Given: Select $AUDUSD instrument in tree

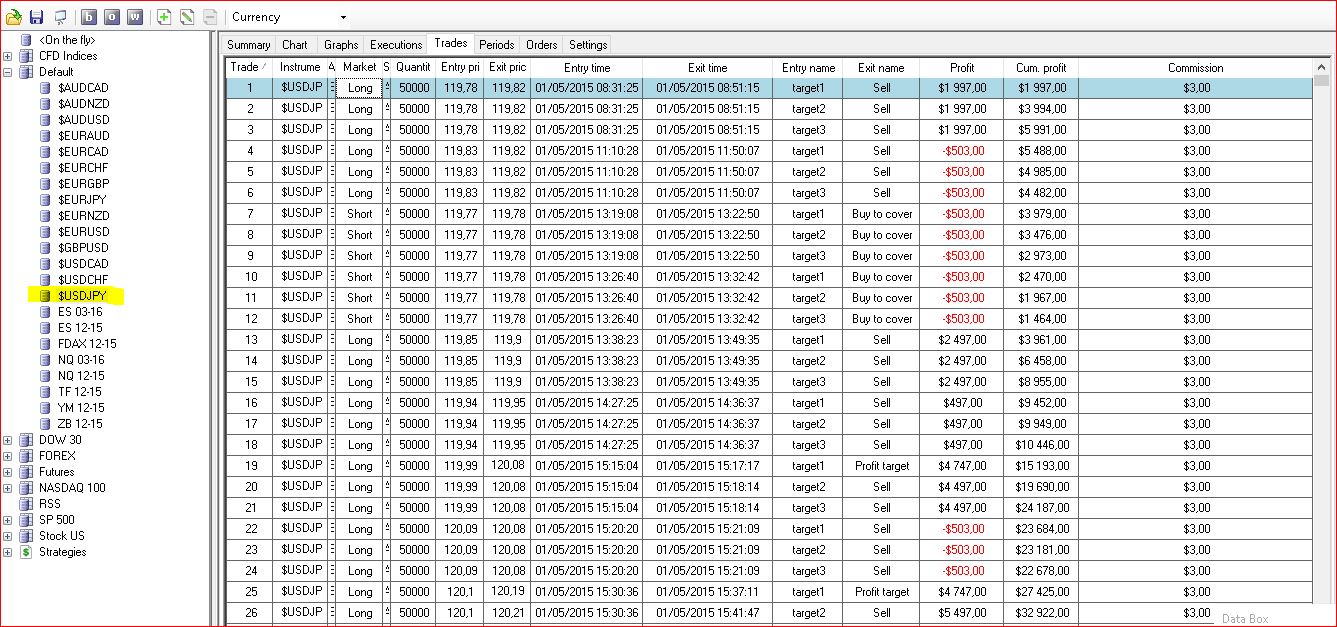Looking at the screenshot, I should (83, 120).
